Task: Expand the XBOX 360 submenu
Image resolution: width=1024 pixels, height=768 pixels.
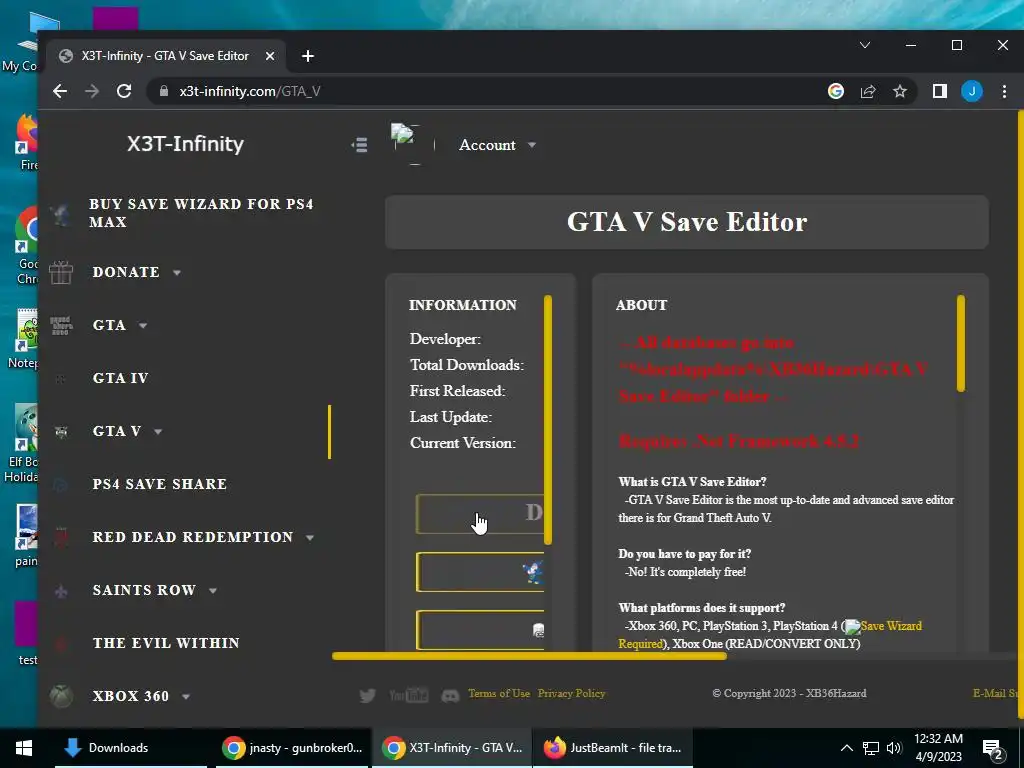Action: 186,697
